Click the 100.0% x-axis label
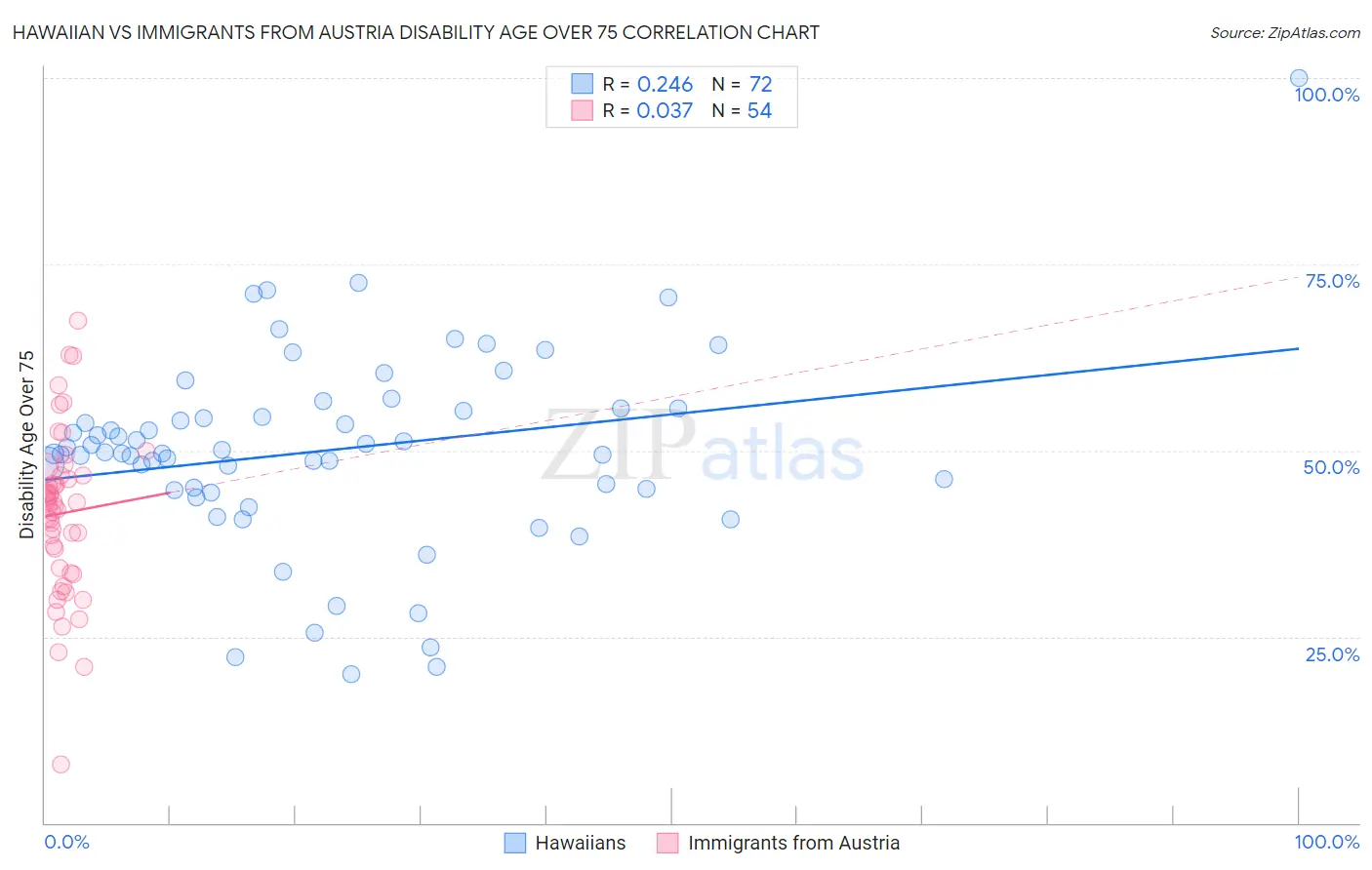This screenshot has width=1372, height=870. (1327, 842)
